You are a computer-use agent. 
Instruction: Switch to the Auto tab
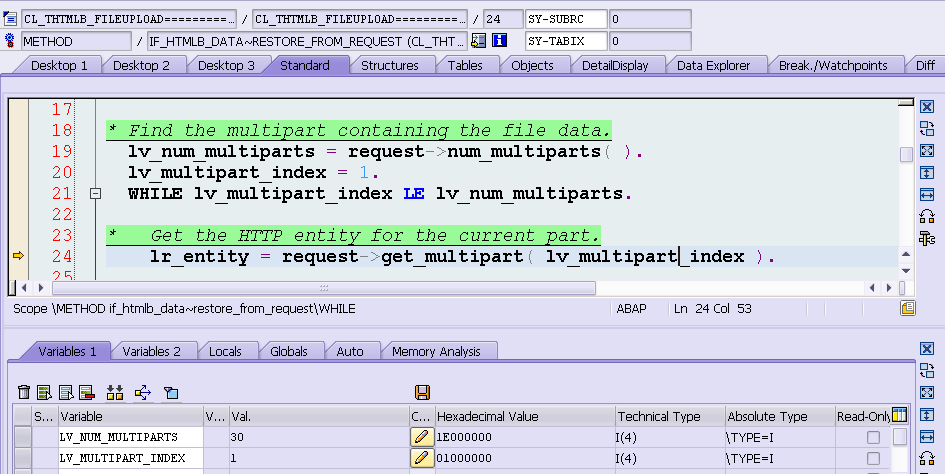click(x=350, y=351)
